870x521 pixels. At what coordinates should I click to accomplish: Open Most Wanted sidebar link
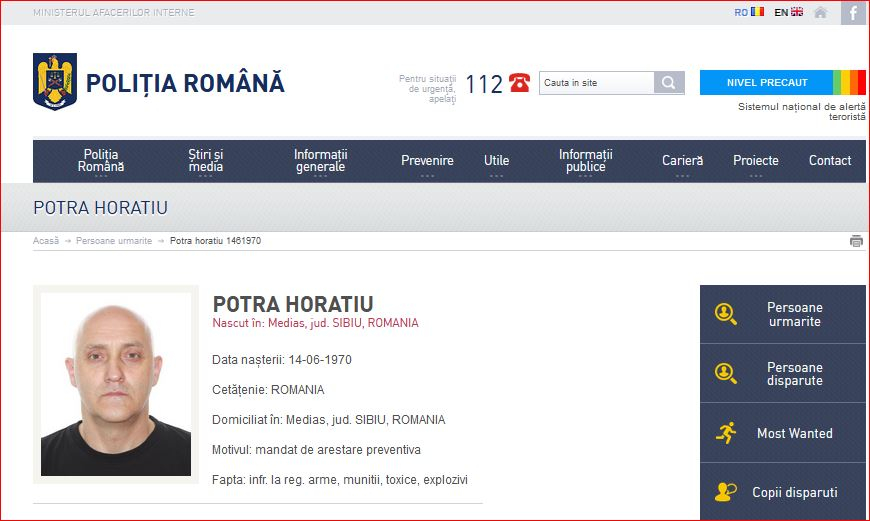783,433
